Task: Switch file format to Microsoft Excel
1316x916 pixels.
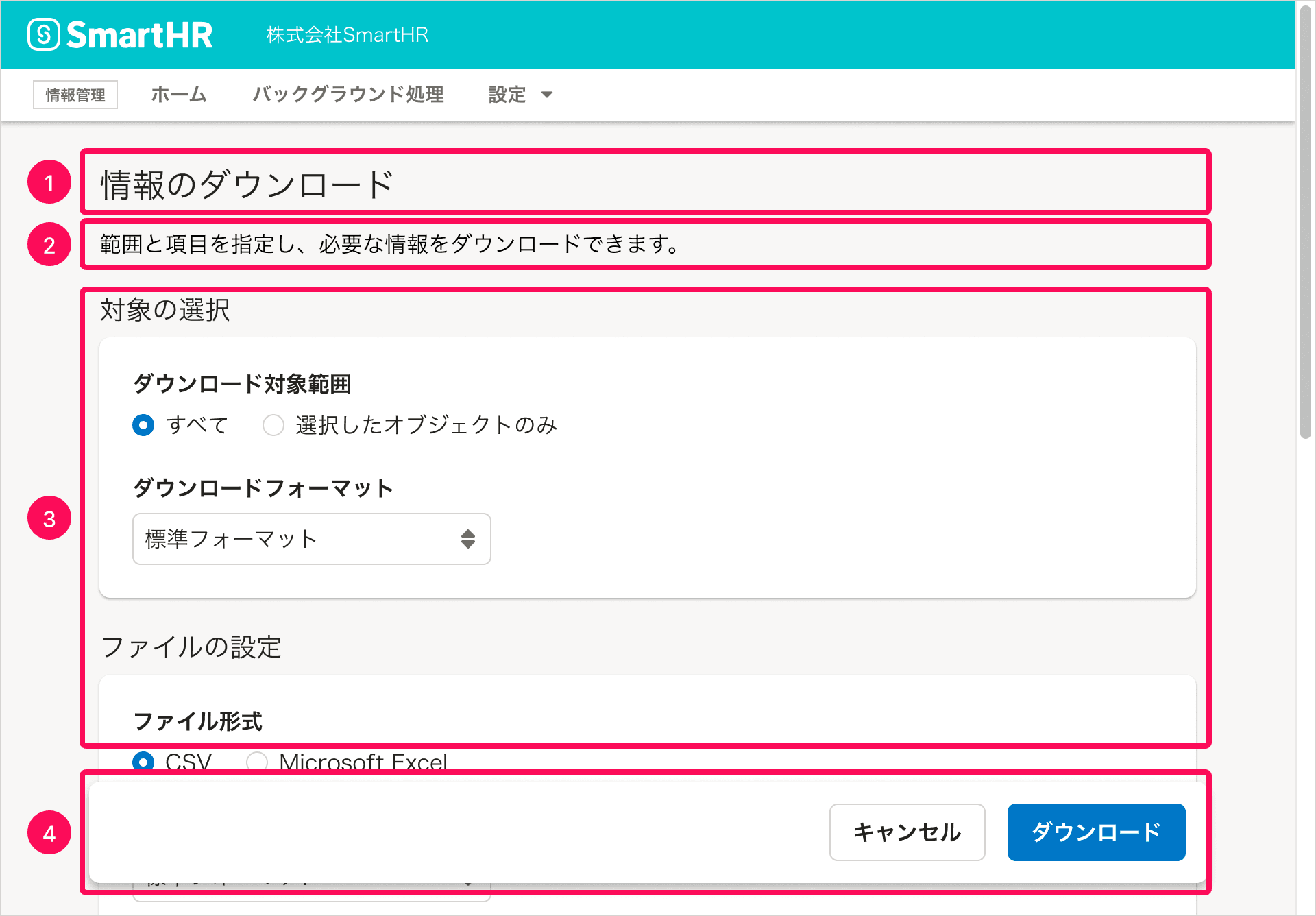Action: (x=257, y=761)
